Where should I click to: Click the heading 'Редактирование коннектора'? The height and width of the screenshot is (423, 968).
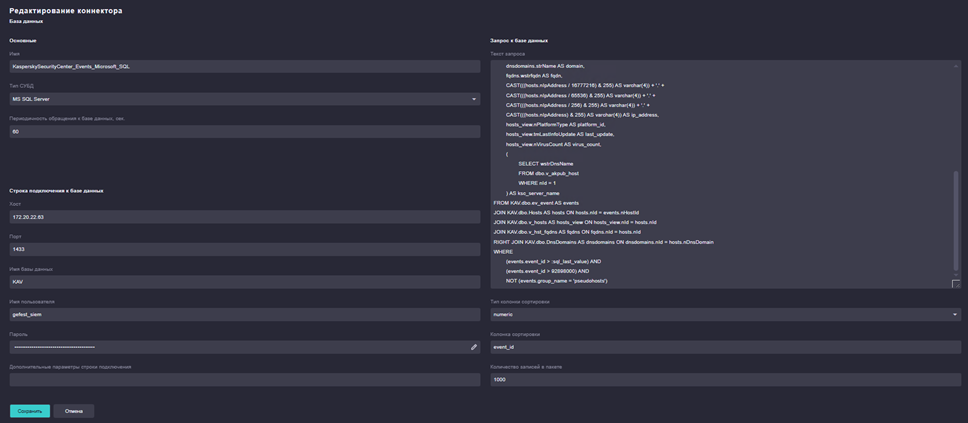tap(65, 11)
